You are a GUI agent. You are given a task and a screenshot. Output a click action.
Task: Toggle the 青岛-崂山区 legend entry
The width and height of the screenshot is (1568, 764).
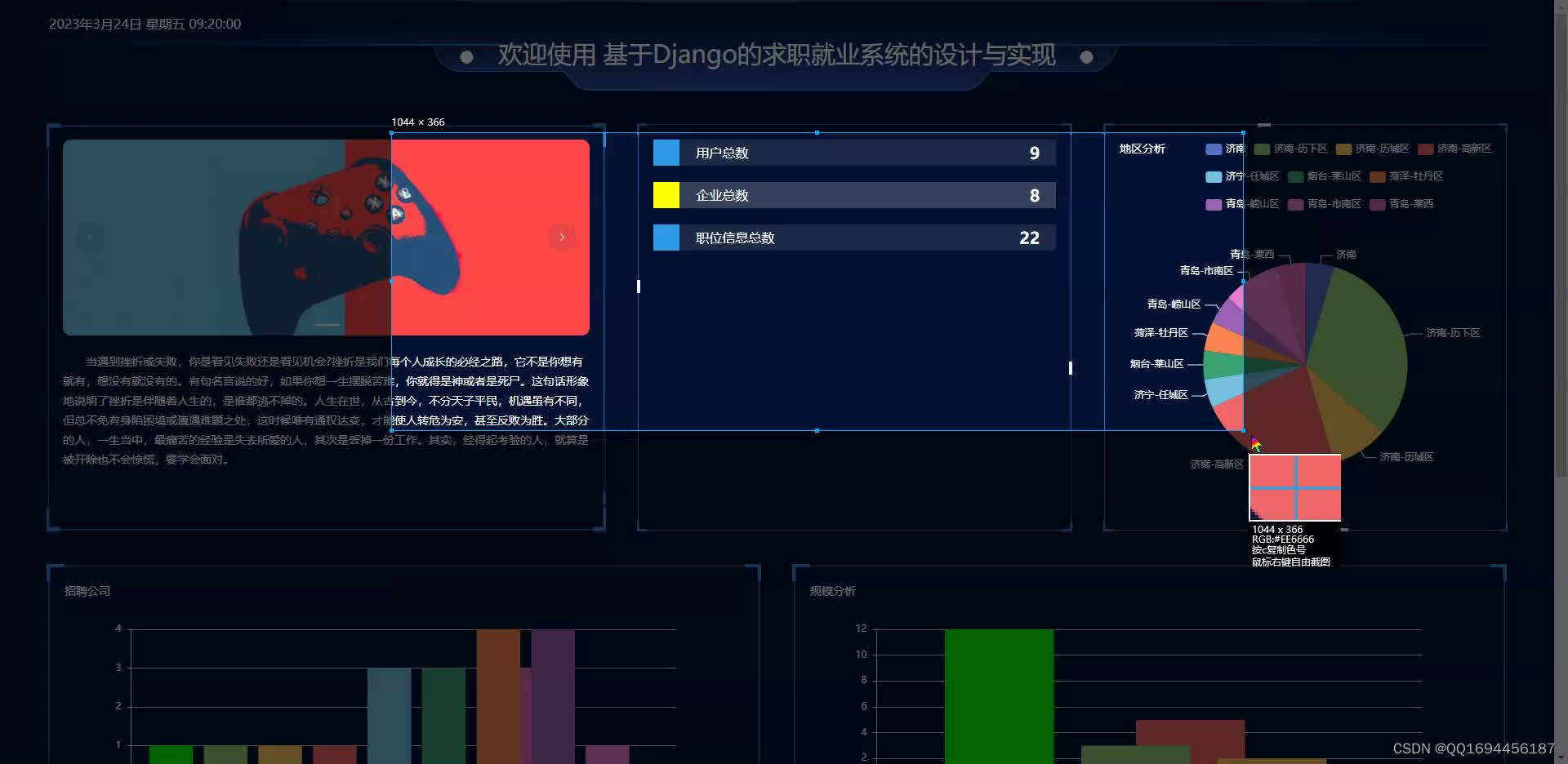coord(1242,204)
